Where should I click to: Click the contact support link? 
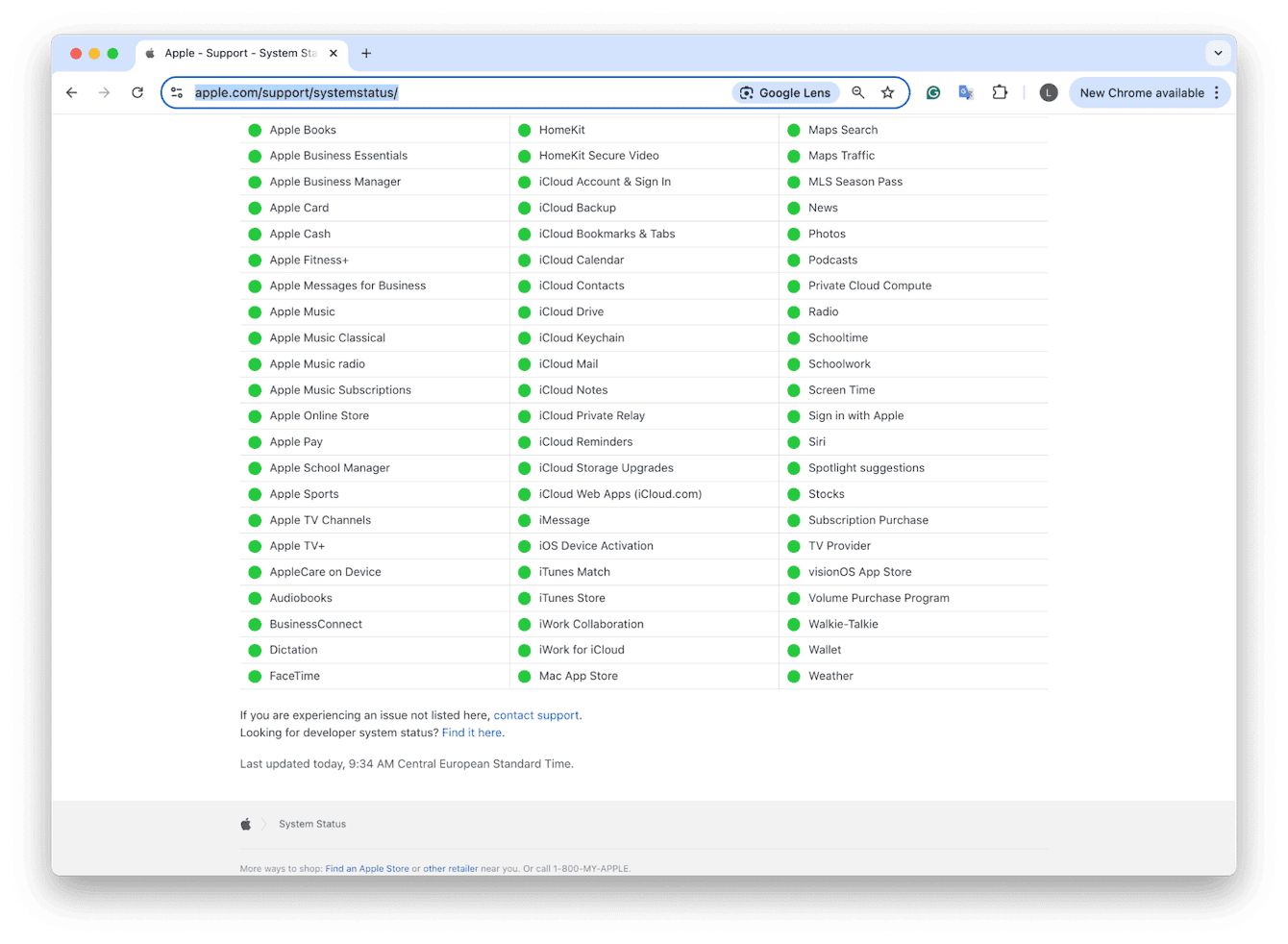(536, 715)
